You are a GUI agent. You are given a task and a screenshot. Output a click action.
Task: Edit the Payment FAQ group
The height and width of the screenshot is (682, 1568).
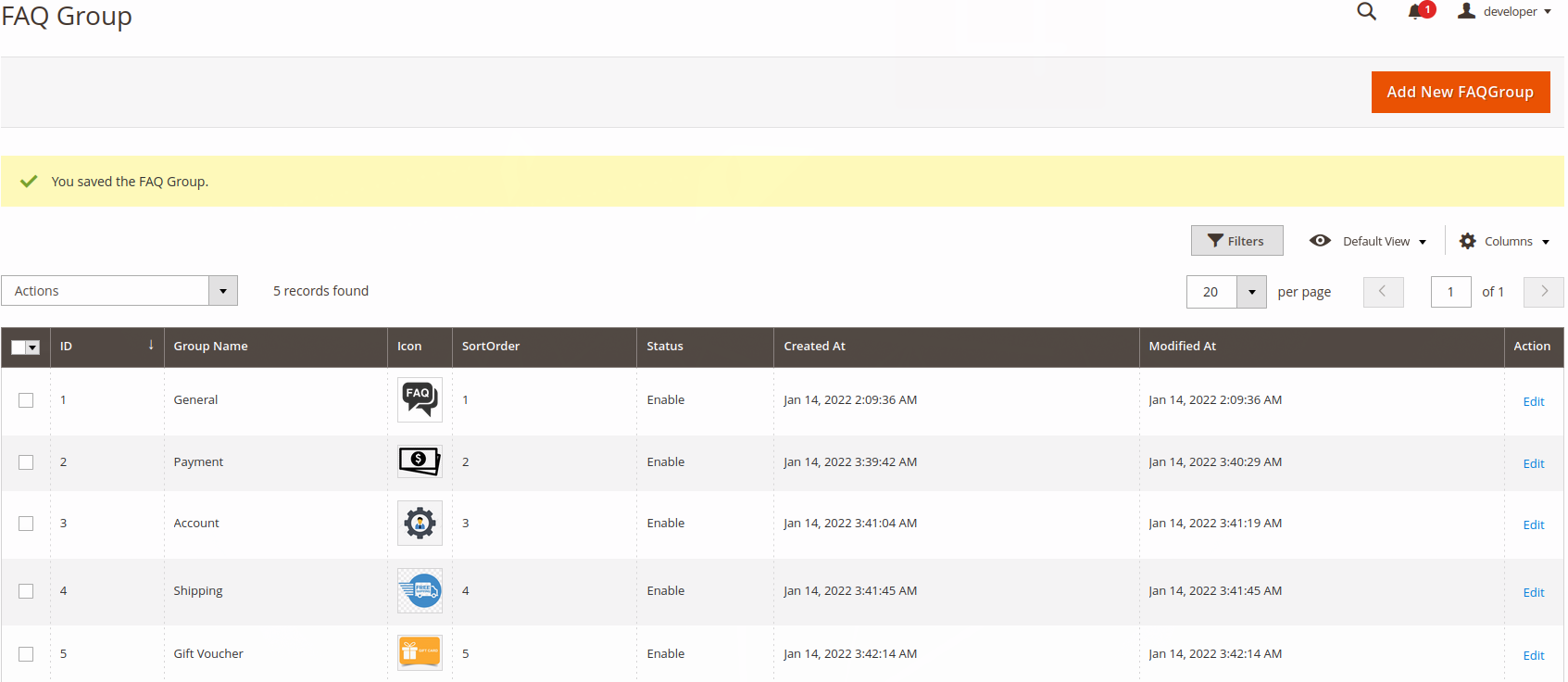[x=1533, y=463]
